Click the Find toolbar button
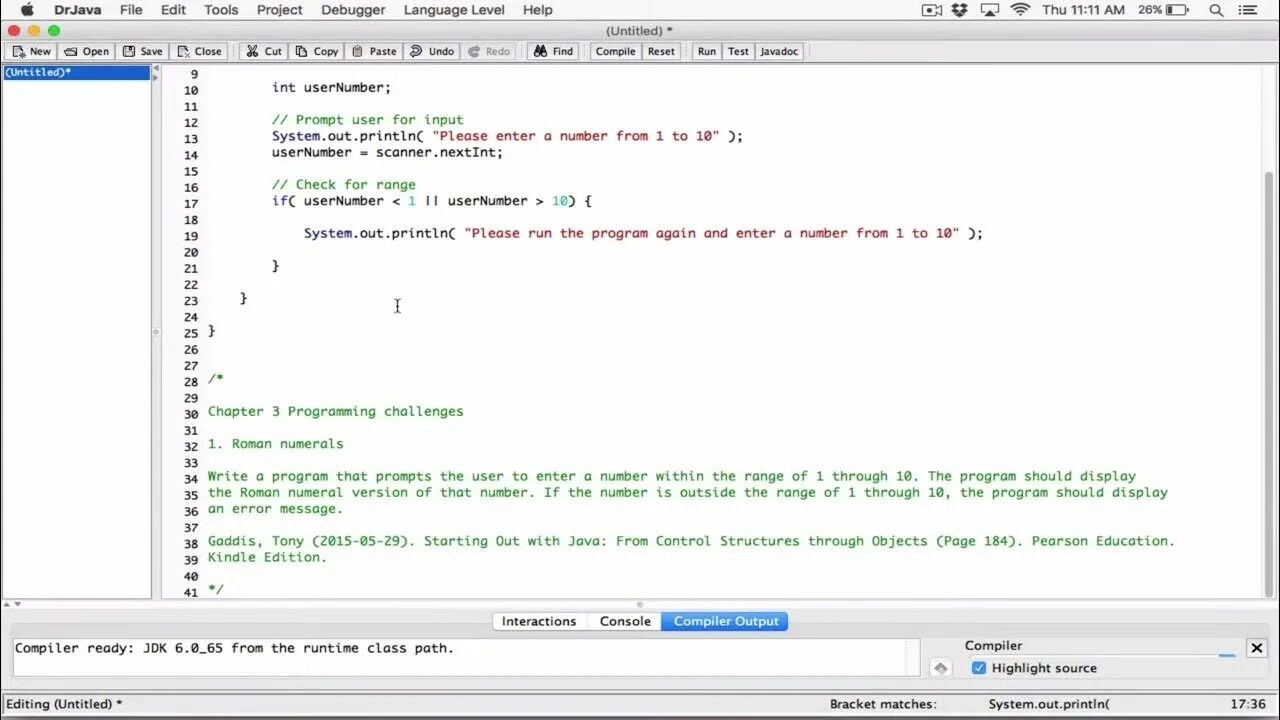This screenshot has height=720, width=1280. [553, 51]
